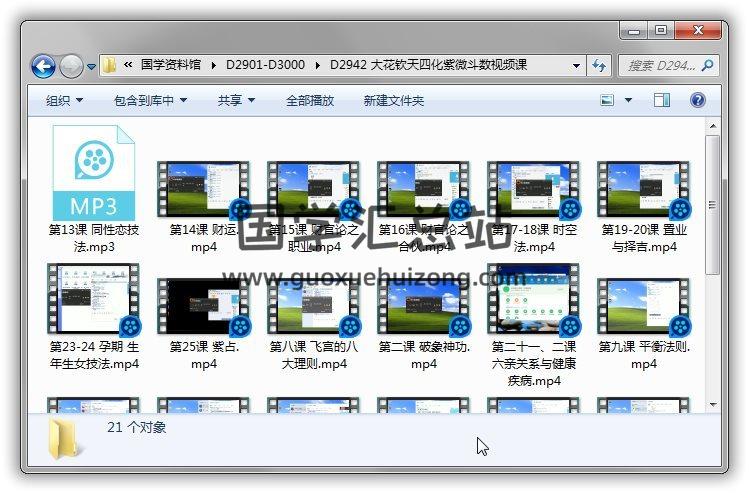The width and height of the screenshot is (749, 494).
Task: Click the 21 个对象 status text
Action: point(137,427)
